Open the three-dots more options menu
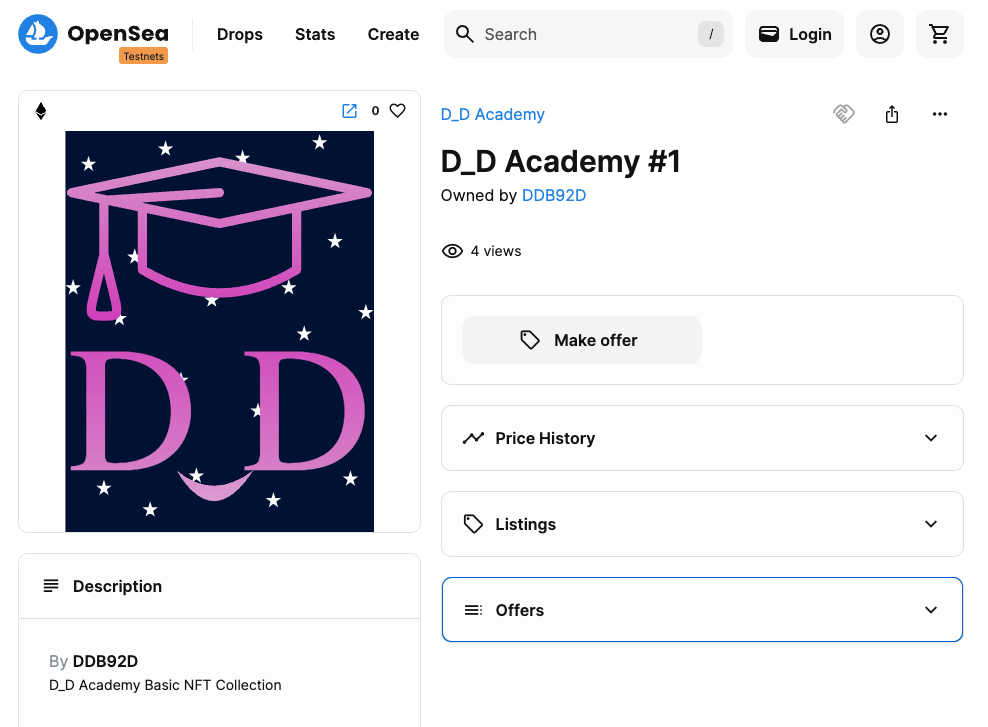988x727 pixels. (939, 114)
